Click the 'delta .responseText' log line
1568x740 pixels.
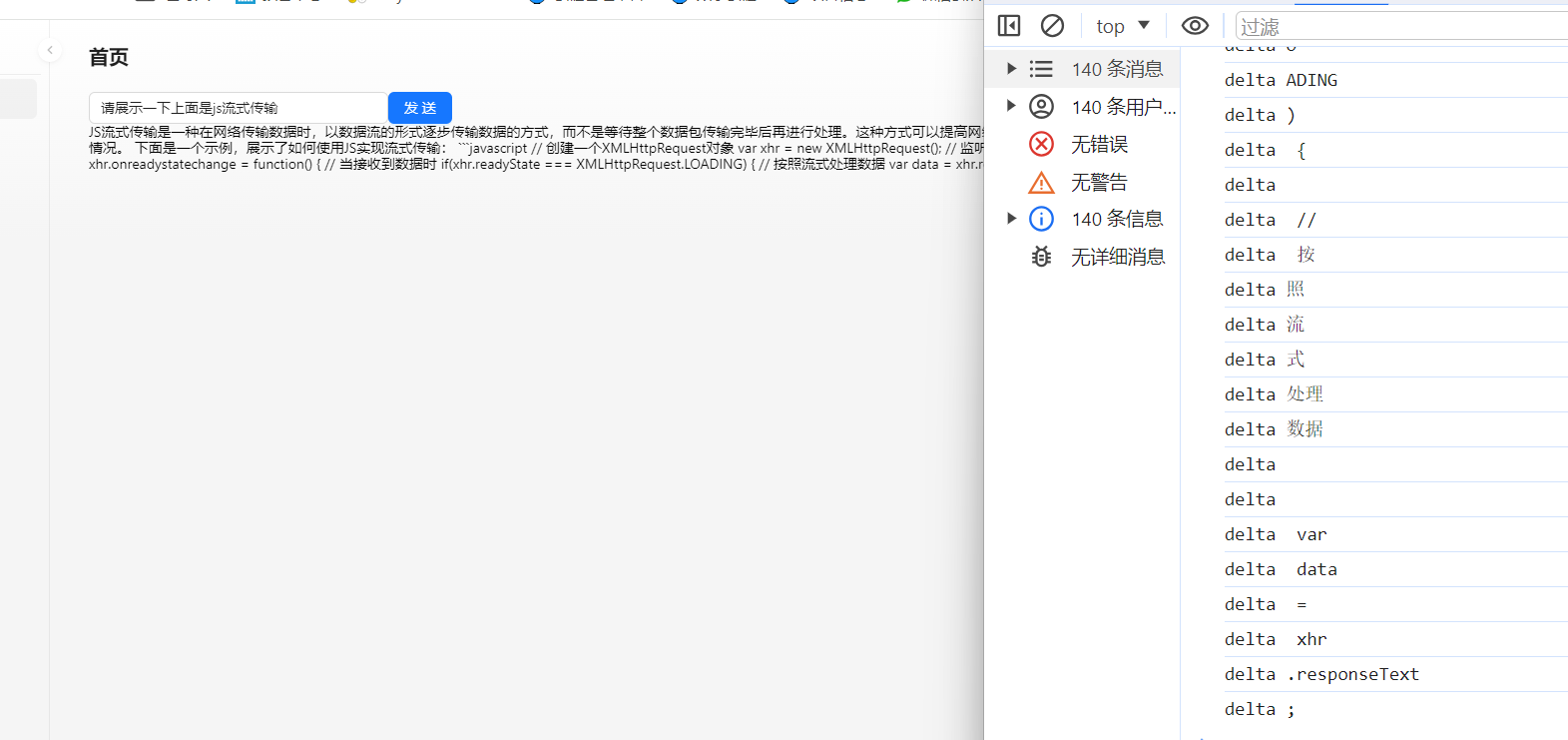(1396, 674)
